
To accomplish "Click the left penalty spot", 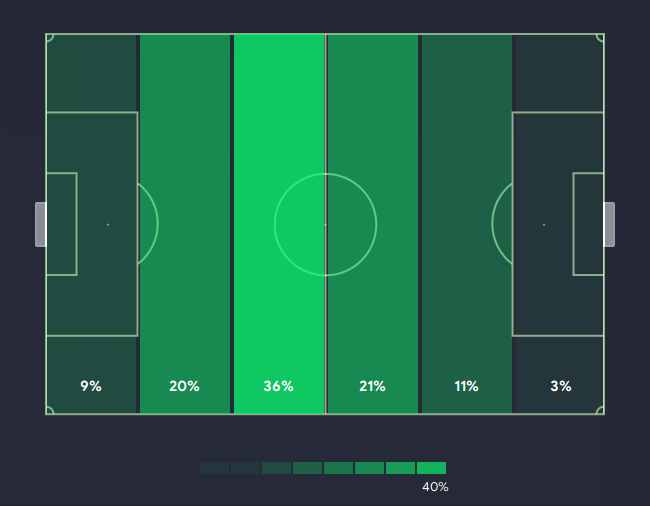I will click(108, 225).
